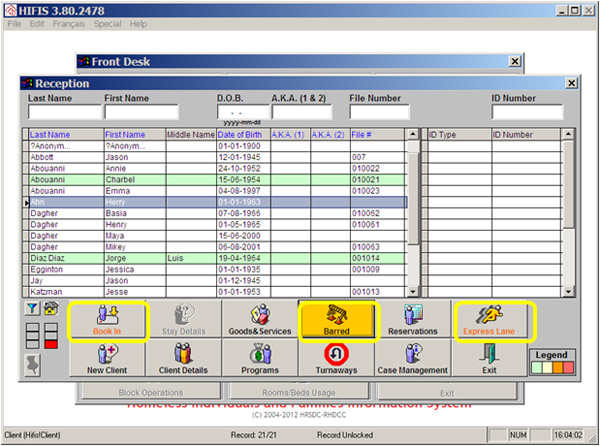Screen dimensions: 600x446
Task: Click the filter funnel icon
Action: (x=31, y=309)
